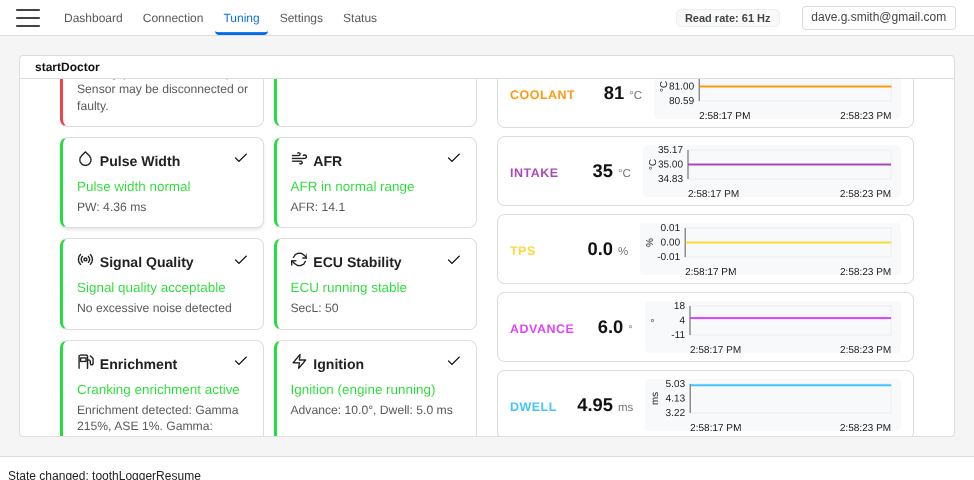Select the COOLANT gauge label
The image size is (974, 480).
click(542, 95)
